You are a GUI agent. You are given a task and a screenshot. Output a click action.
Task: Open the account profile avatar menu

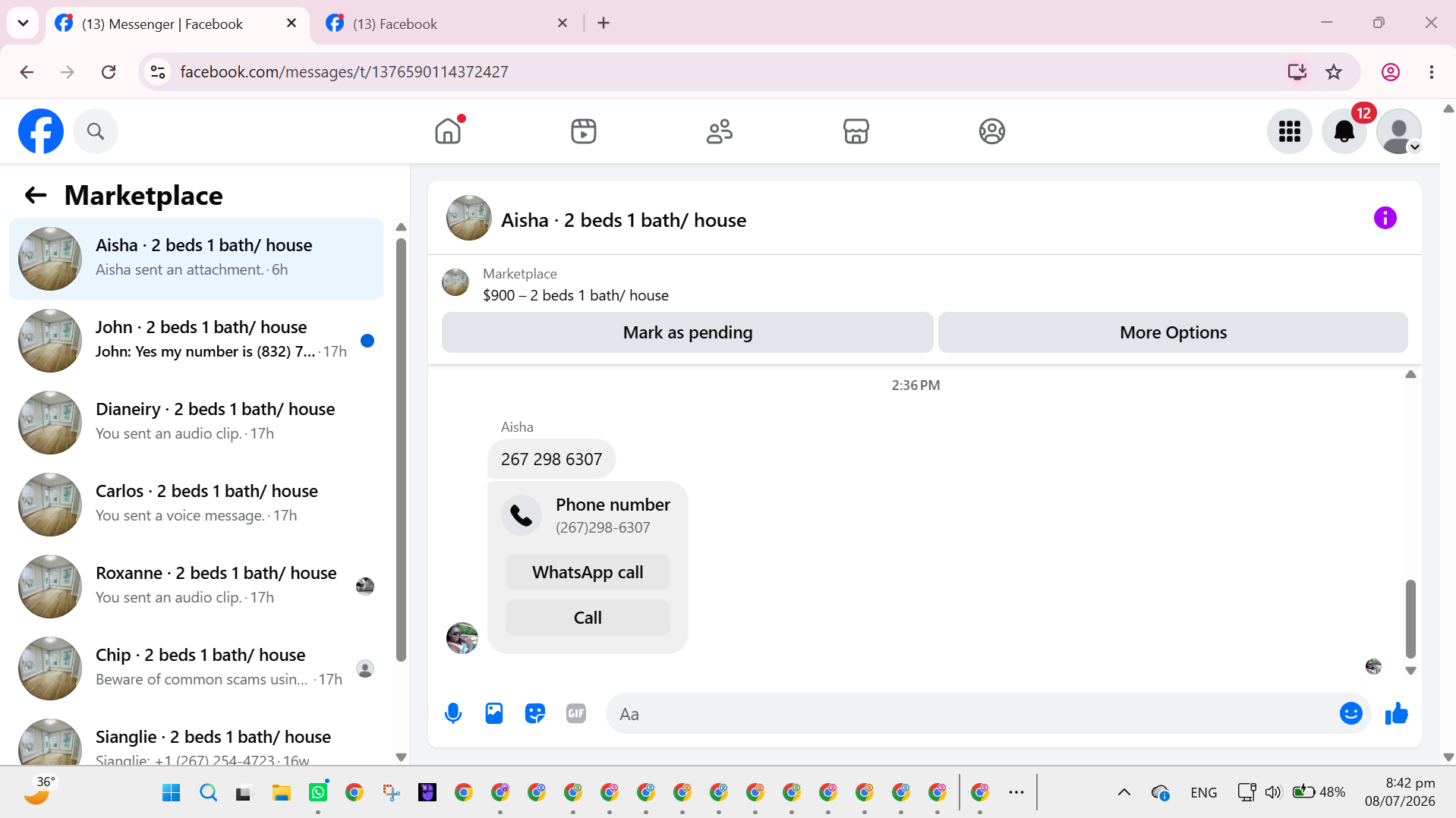pos(1399,131)
